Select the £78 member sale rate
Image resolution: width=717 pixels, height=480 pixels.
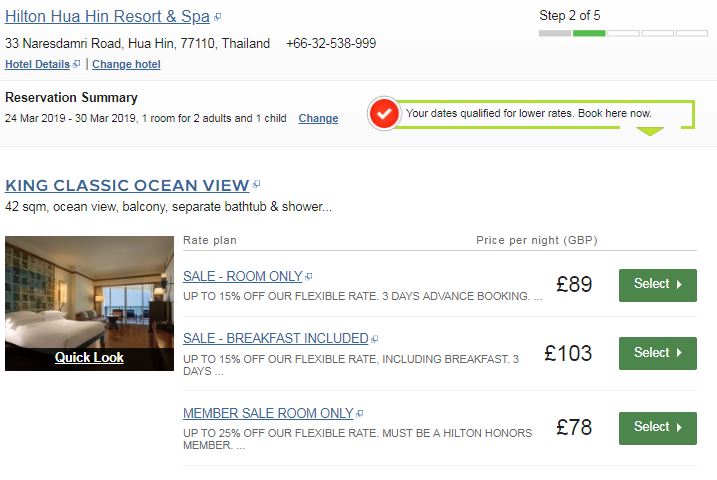(x=657, y=427)
